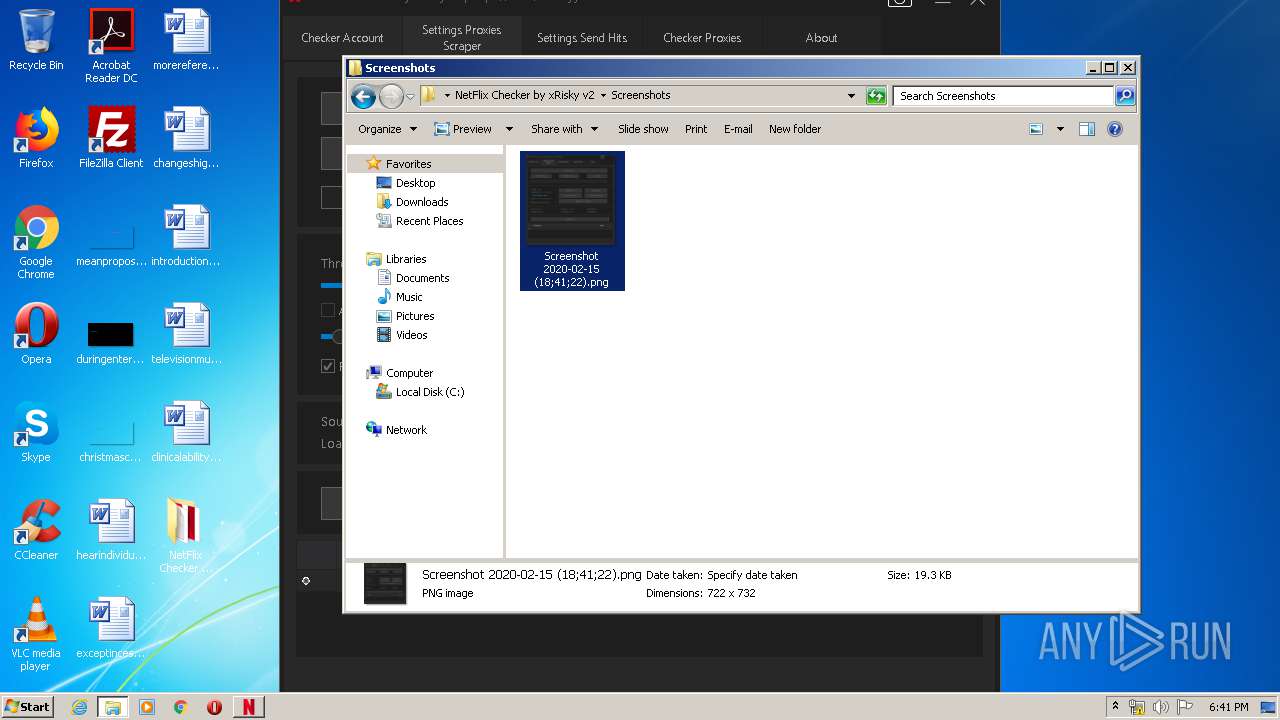Image resolution: width=1280 pixels, height=720 pixels.
Task: Click New folder in Explorer toolbar
Action: pos(795,129)
